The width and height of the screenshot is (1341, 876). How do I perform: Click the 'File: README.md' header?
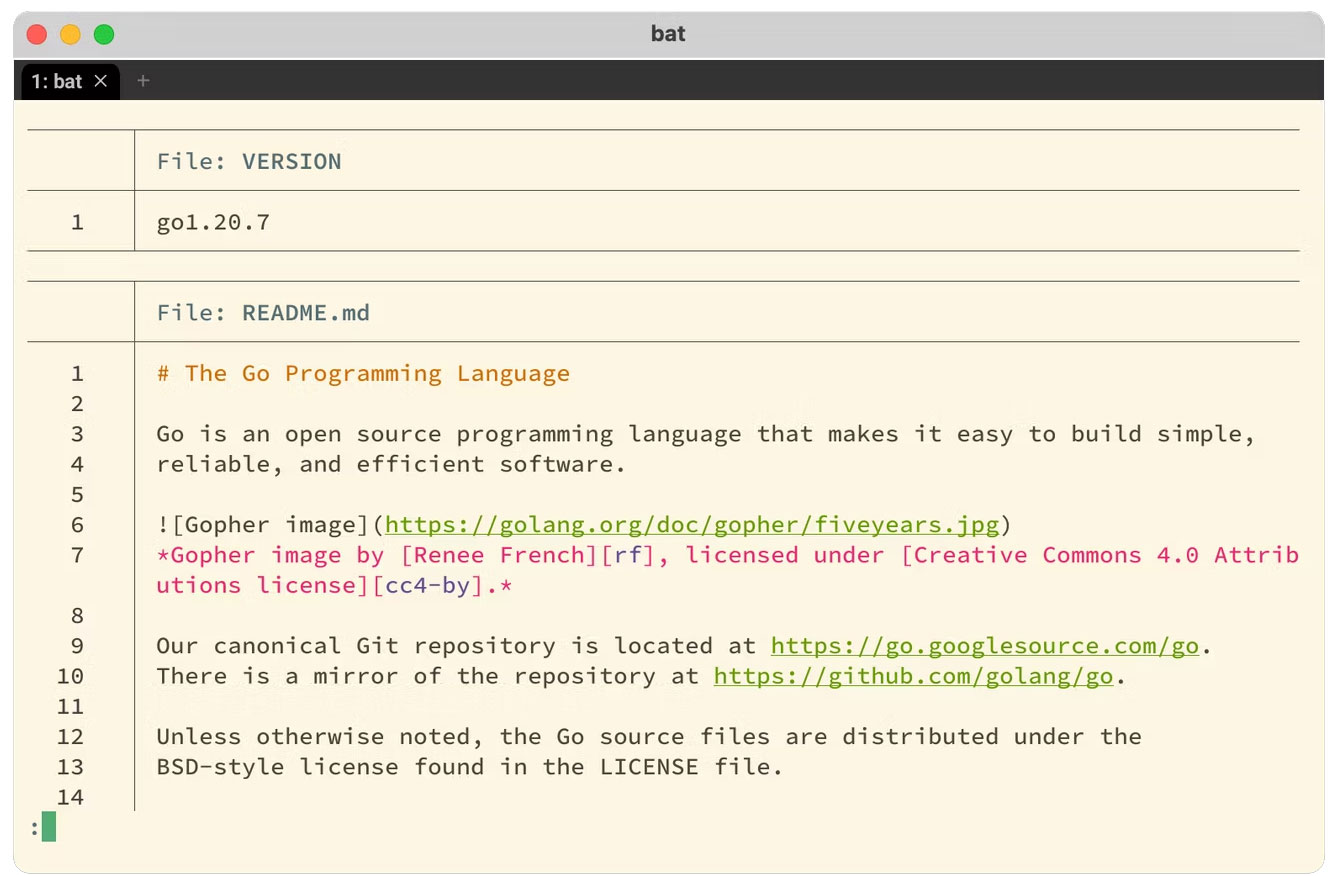coord(263,313)
